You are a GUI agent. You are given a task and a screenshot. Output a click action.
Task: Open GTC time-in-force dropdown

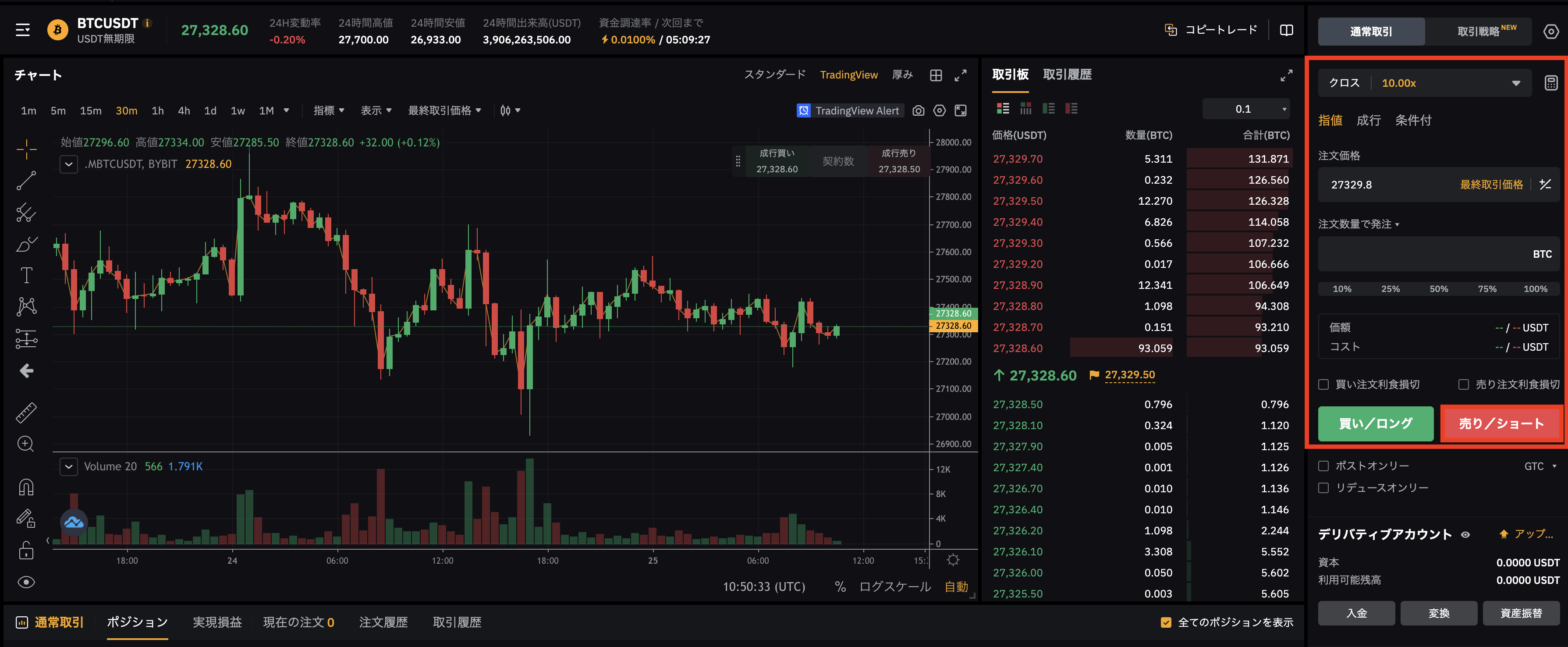1540,466
